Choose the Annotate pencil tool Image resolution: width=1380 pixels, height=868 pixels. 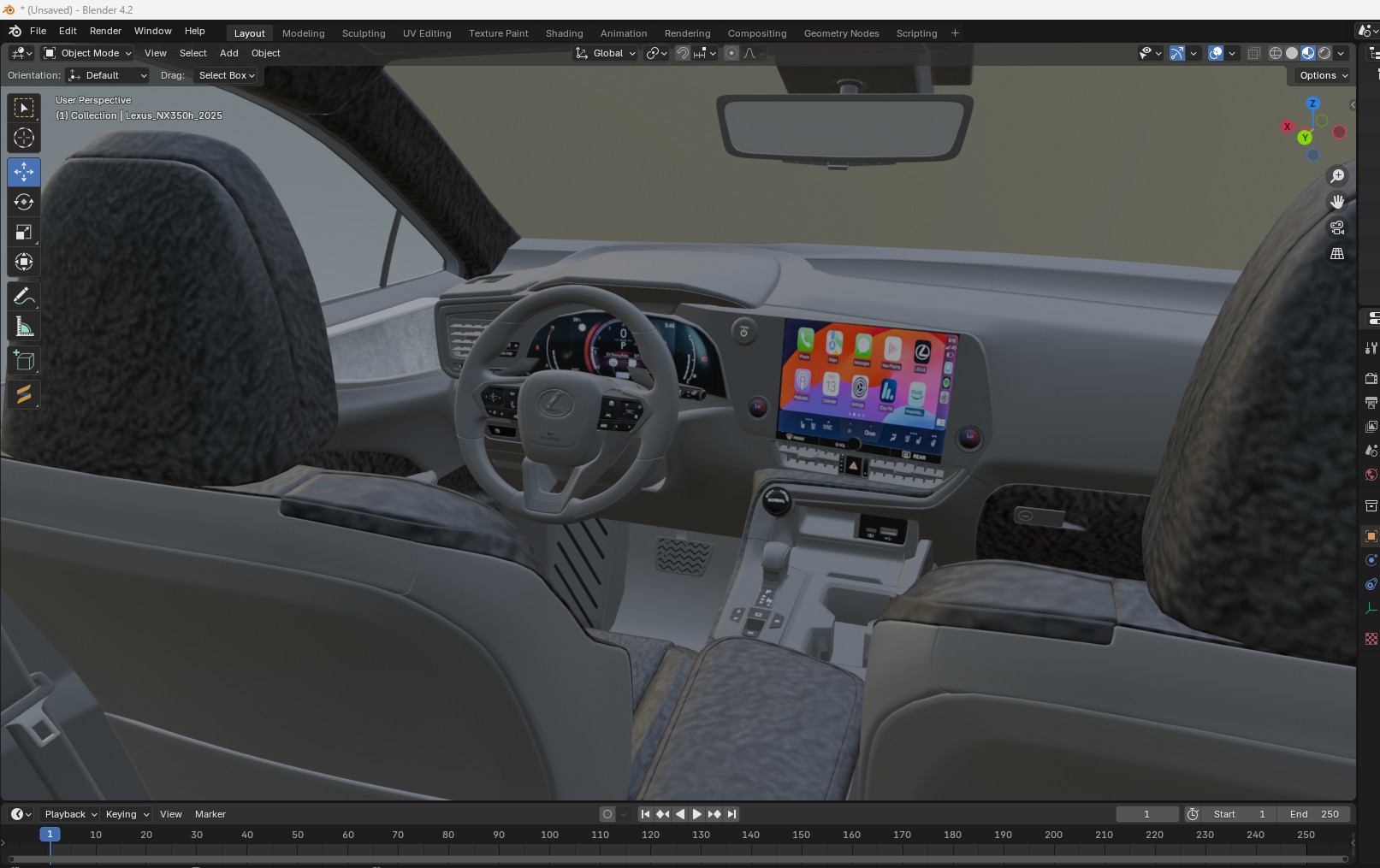click(x=24, y=297)
